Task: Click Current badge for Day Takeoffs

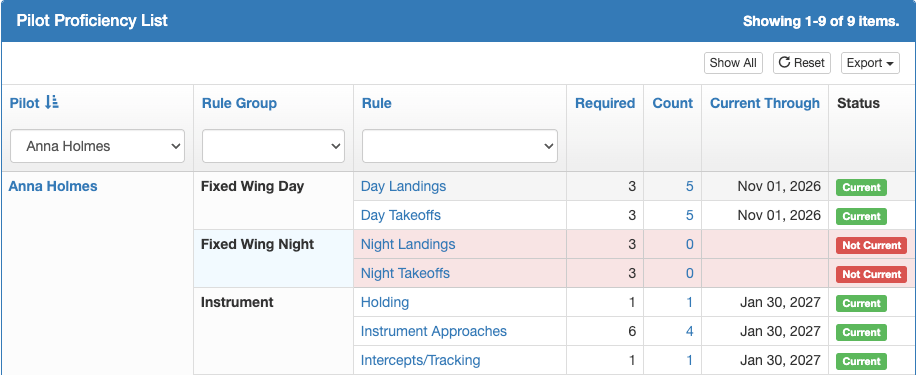Action: click(x=861, y=216)
